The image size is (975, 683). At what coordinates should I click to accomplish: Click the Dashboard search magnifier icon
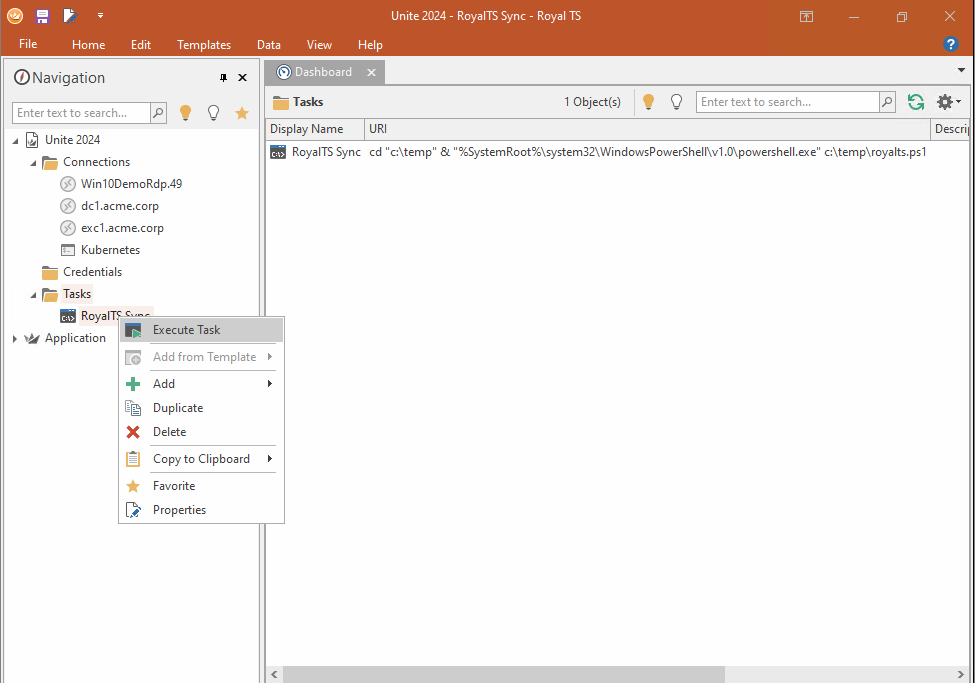coord(887,102)
